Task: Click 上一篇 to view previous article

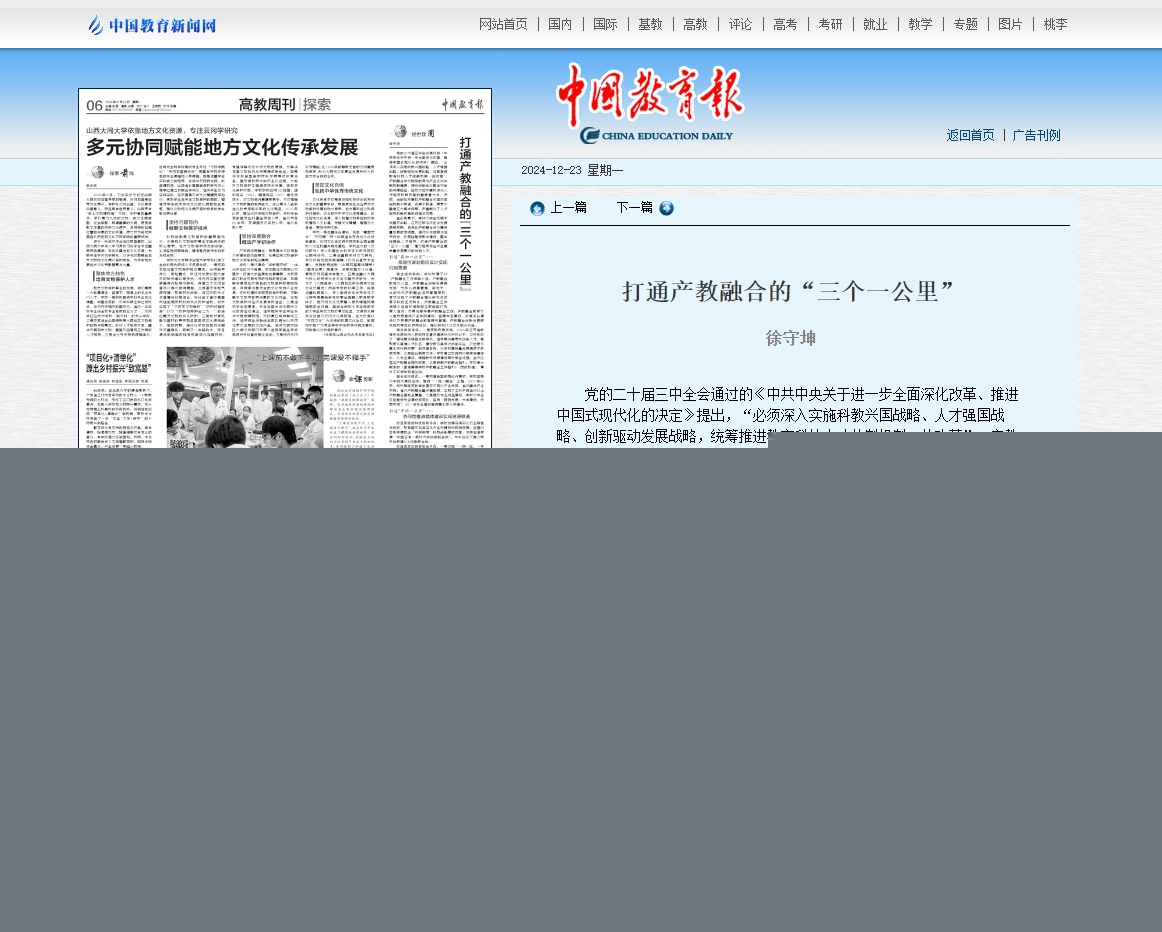Action: coord(568,208)
